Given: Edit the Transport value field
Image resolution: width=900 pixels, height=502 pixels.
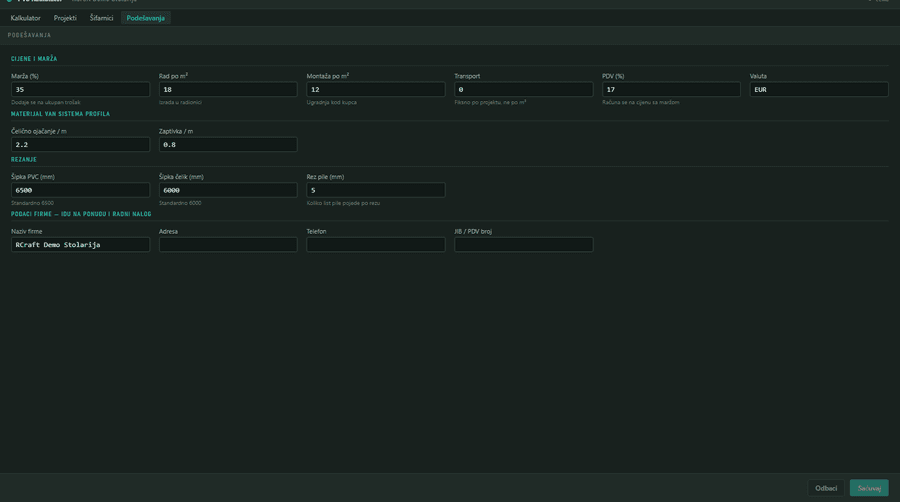Looking at the screenshot, I should 523,89.
